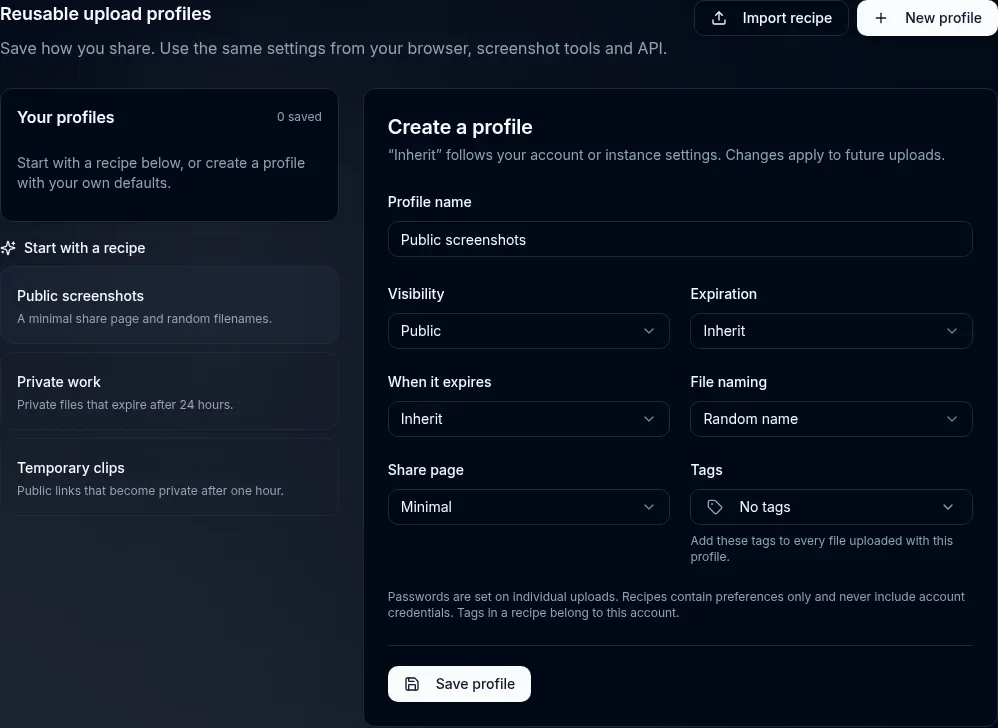Click the "Share page" field label
Viewport: 998px width, 728px height.
point(425,470)
